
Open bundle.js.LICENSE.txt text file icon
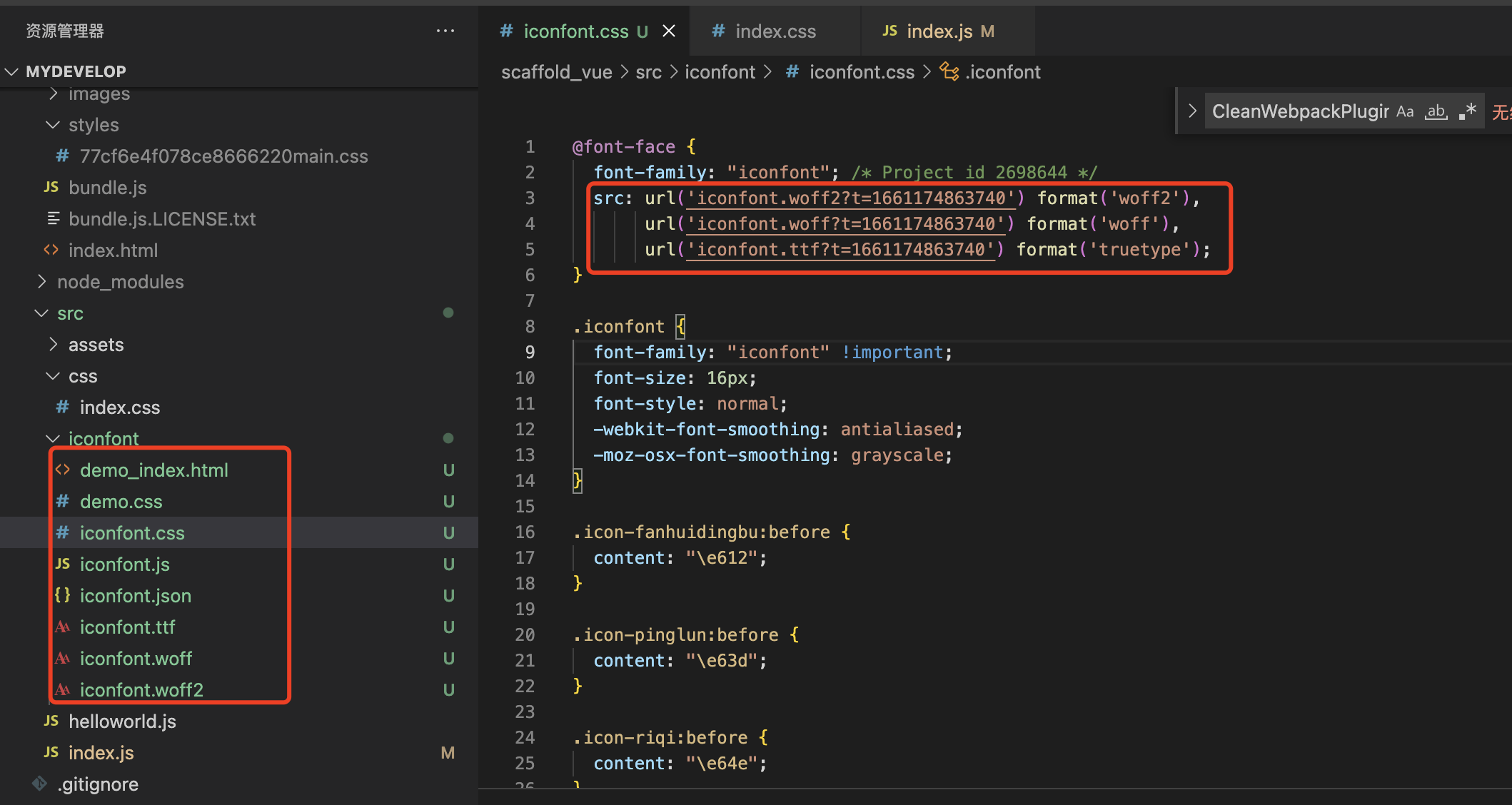pos(53,218)
